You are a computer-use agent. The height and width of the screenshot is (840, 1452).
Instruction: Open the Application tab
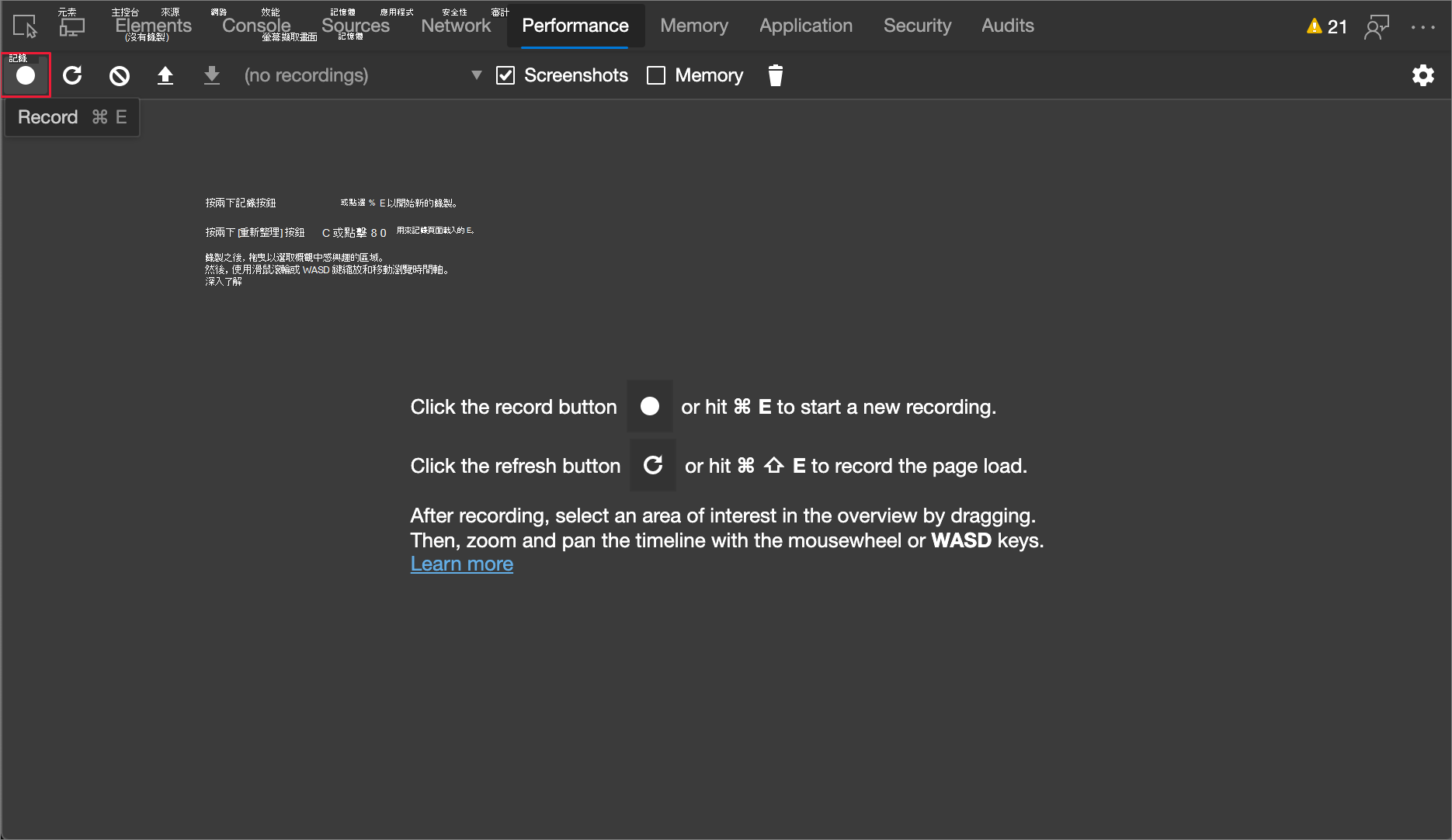pos(806,26)
